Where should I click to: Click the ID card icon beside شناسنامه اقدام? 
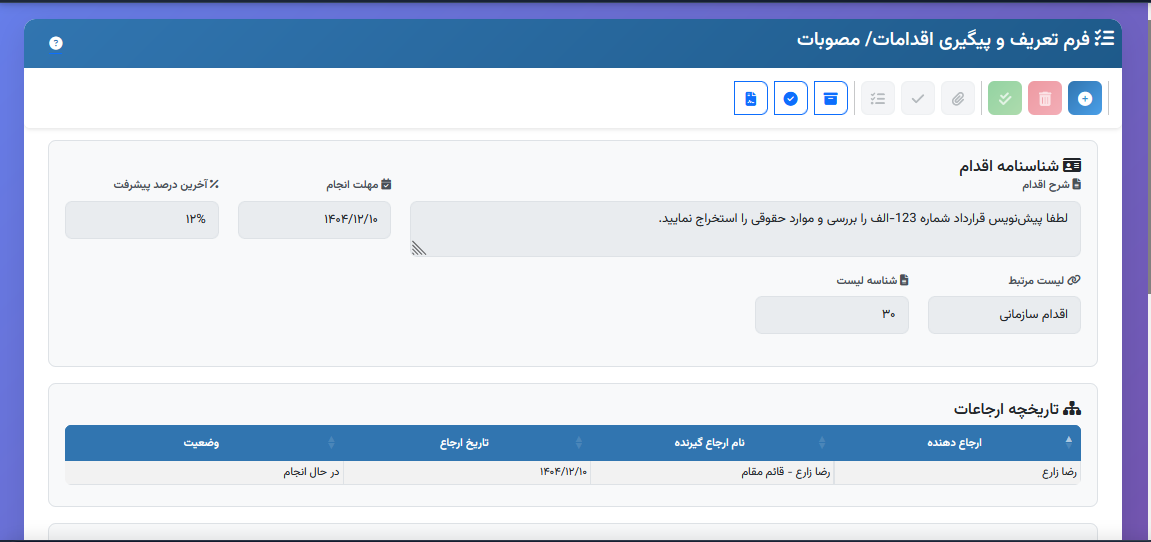click(1073, 165)
